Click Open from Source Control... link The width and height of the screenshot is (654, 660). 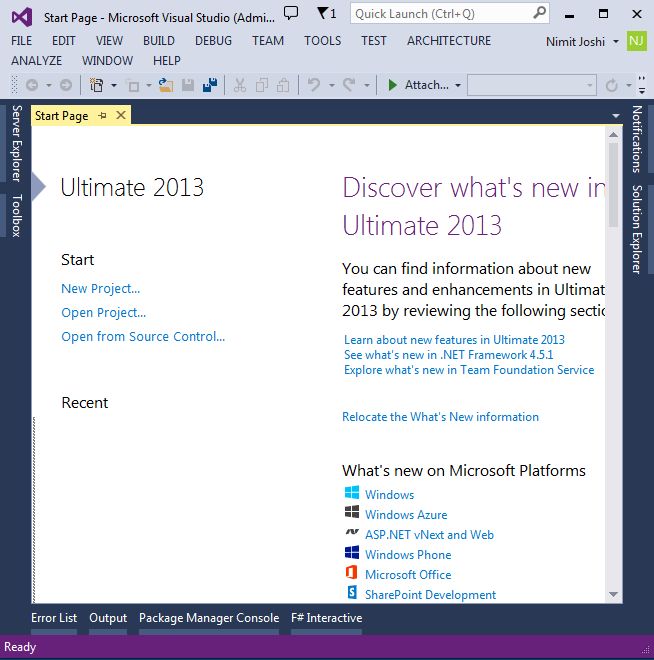pyautogui.click(x=143, y=337)
